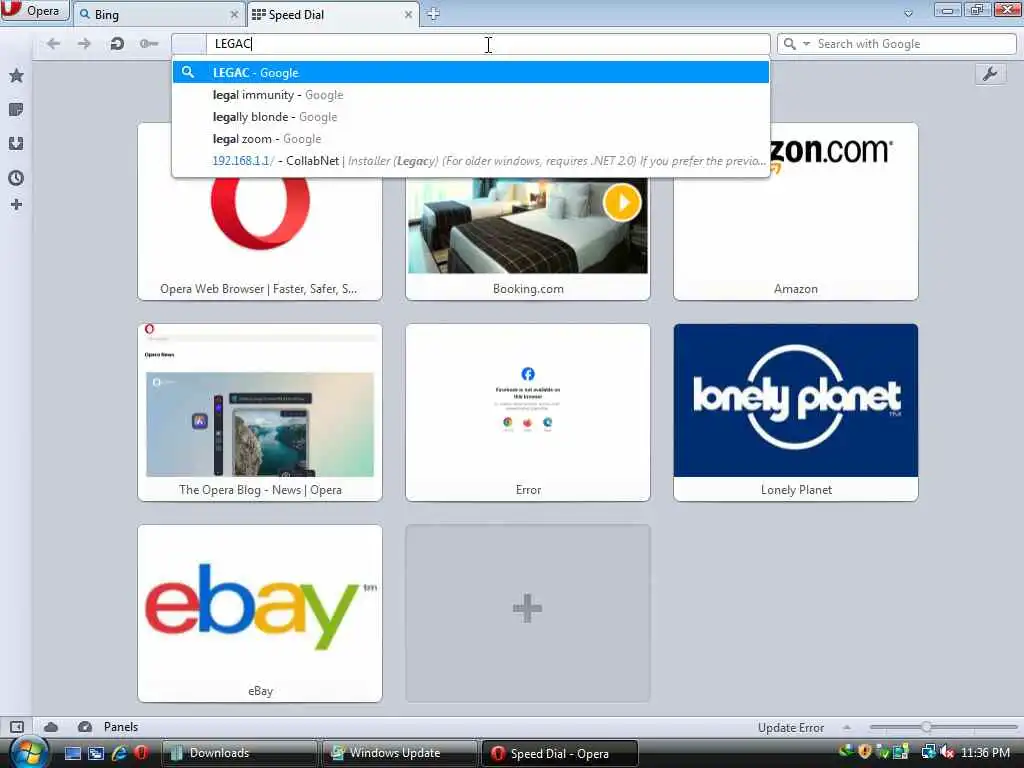The image size is (1024, 768).
Task: Open the Lonely Planet speed dial
Action: tap(795, 413)
